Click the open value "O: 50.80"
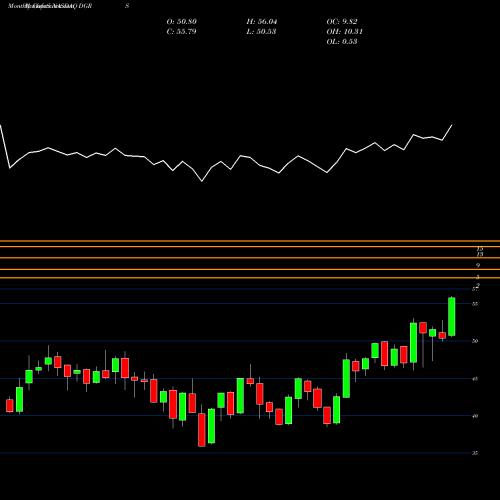500x500 pixels. [182, 22]
